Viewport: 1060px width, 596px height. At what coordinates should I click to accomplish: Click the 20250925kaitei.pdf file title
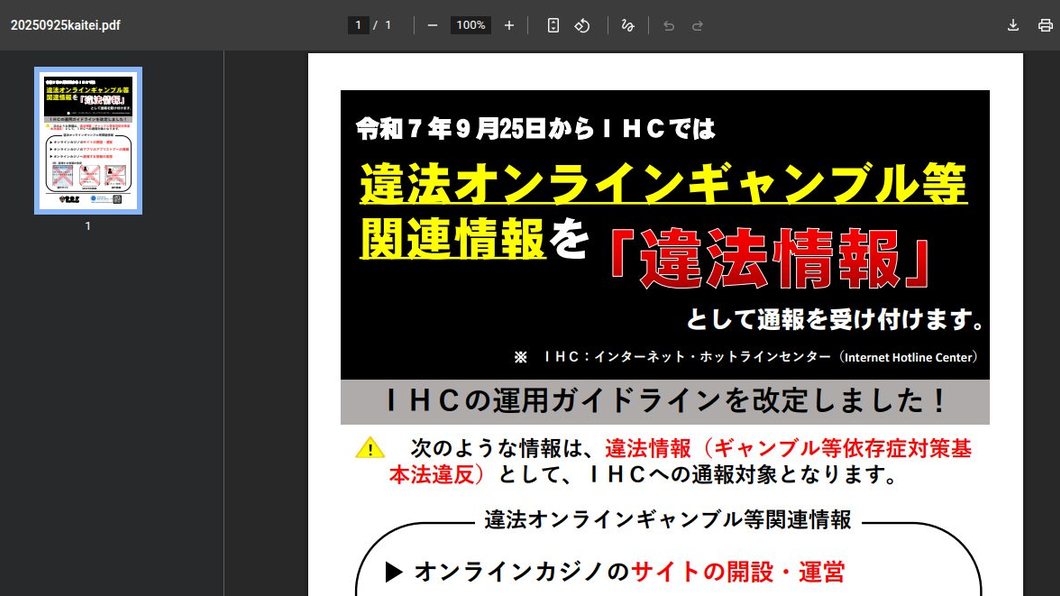[66, 26]
